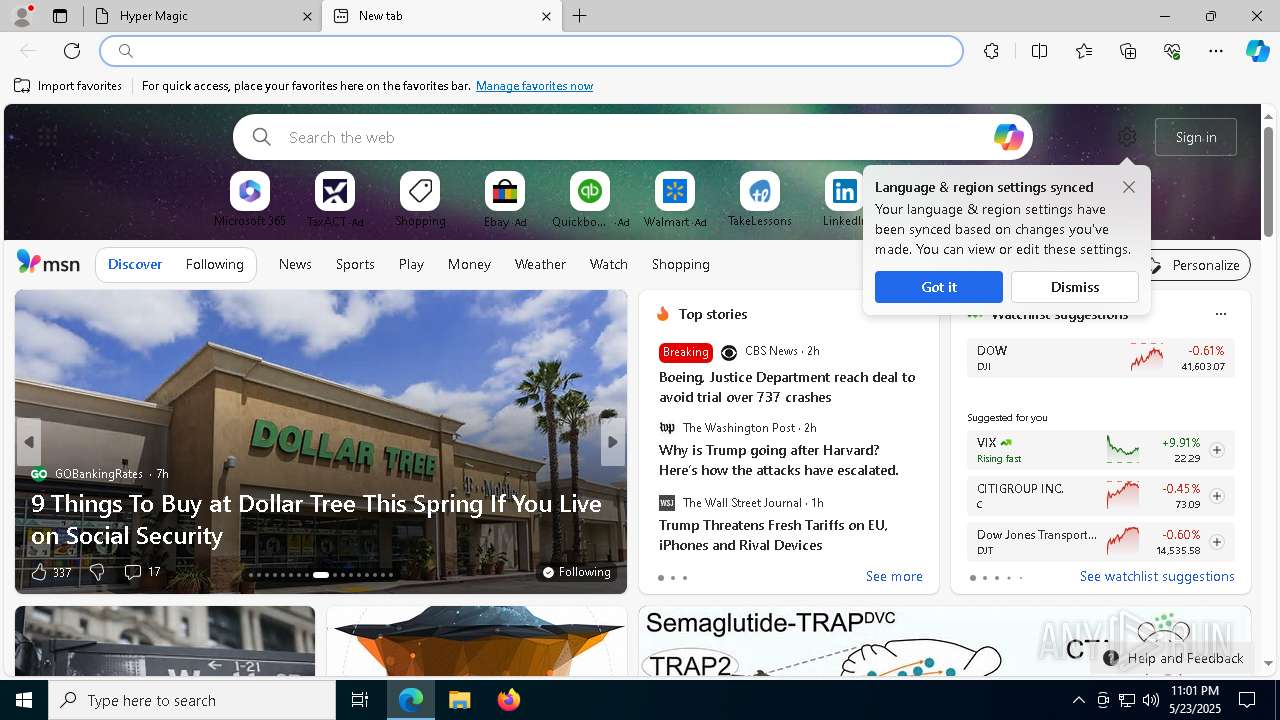This screenshot has width=1280, height=720.
Task: Open the Favorites star icon
Action: click(x=1084, y=51)
